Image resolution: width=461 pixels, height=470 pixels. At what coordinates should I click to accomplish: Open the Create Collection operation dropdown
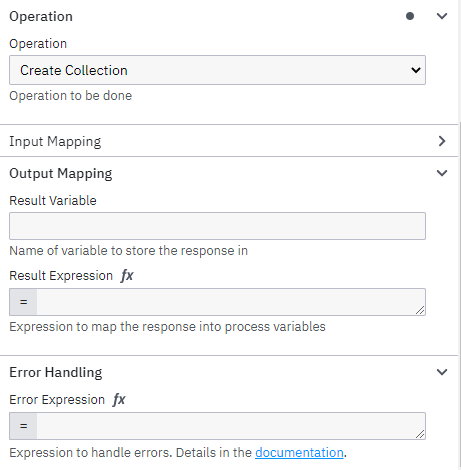coord(217,70)
